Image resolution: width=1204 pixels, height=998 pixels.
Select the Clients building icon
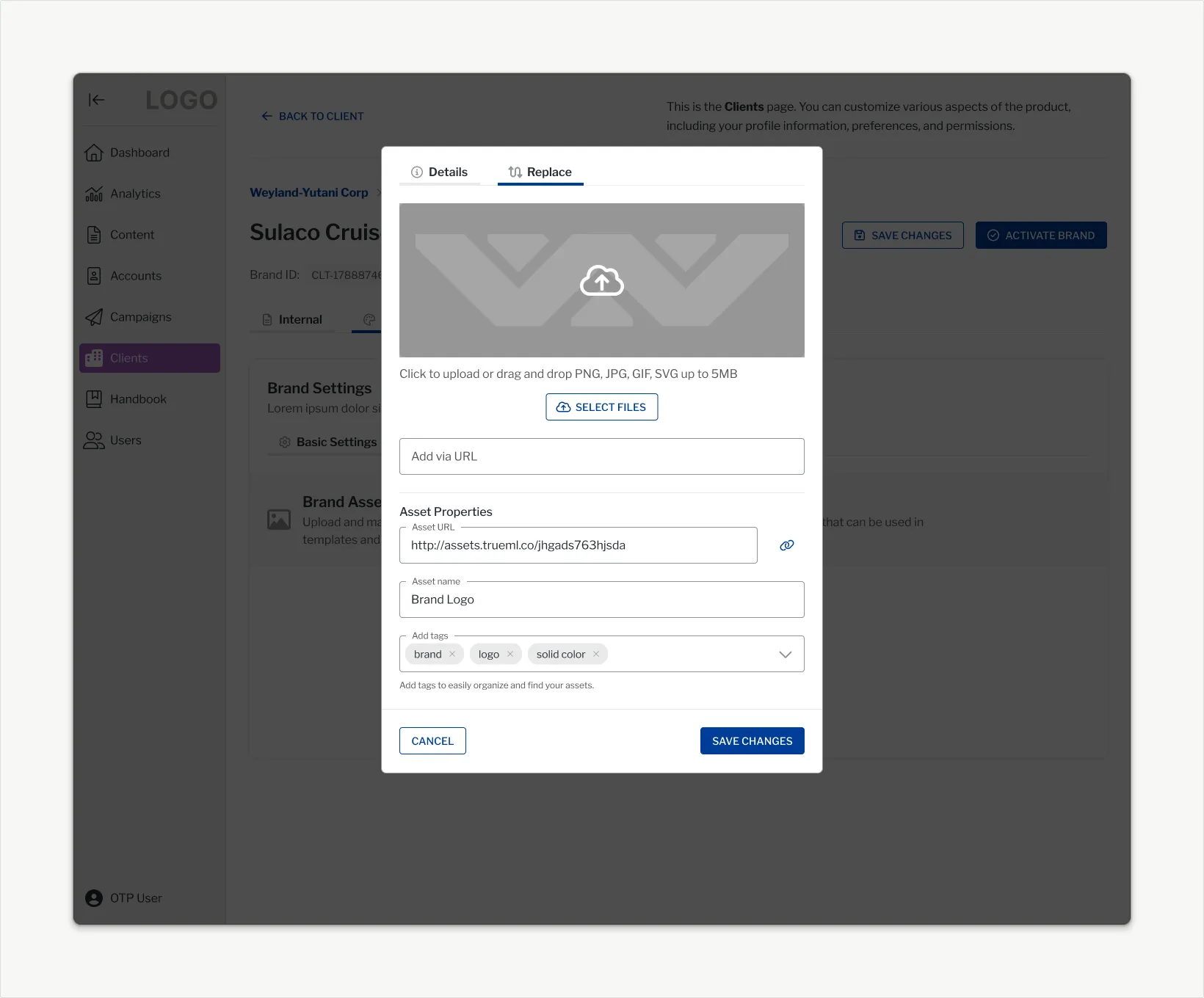click(94, 358)
